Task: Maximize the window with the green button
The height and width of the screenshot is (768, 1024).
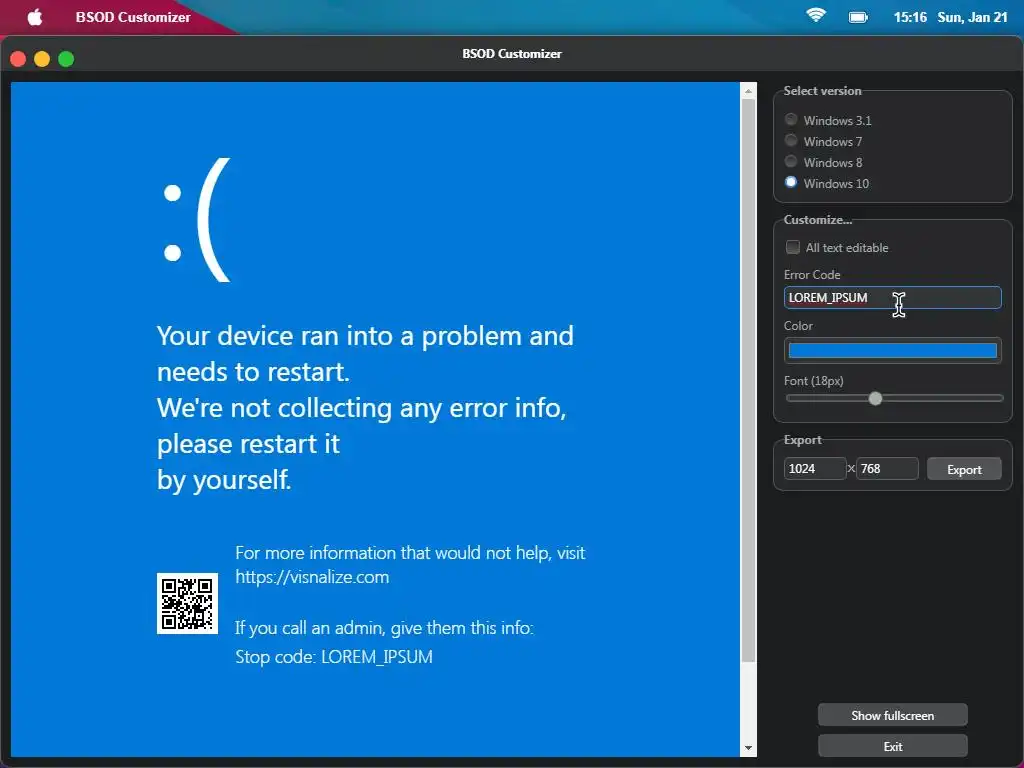Action: click(66, 59)
